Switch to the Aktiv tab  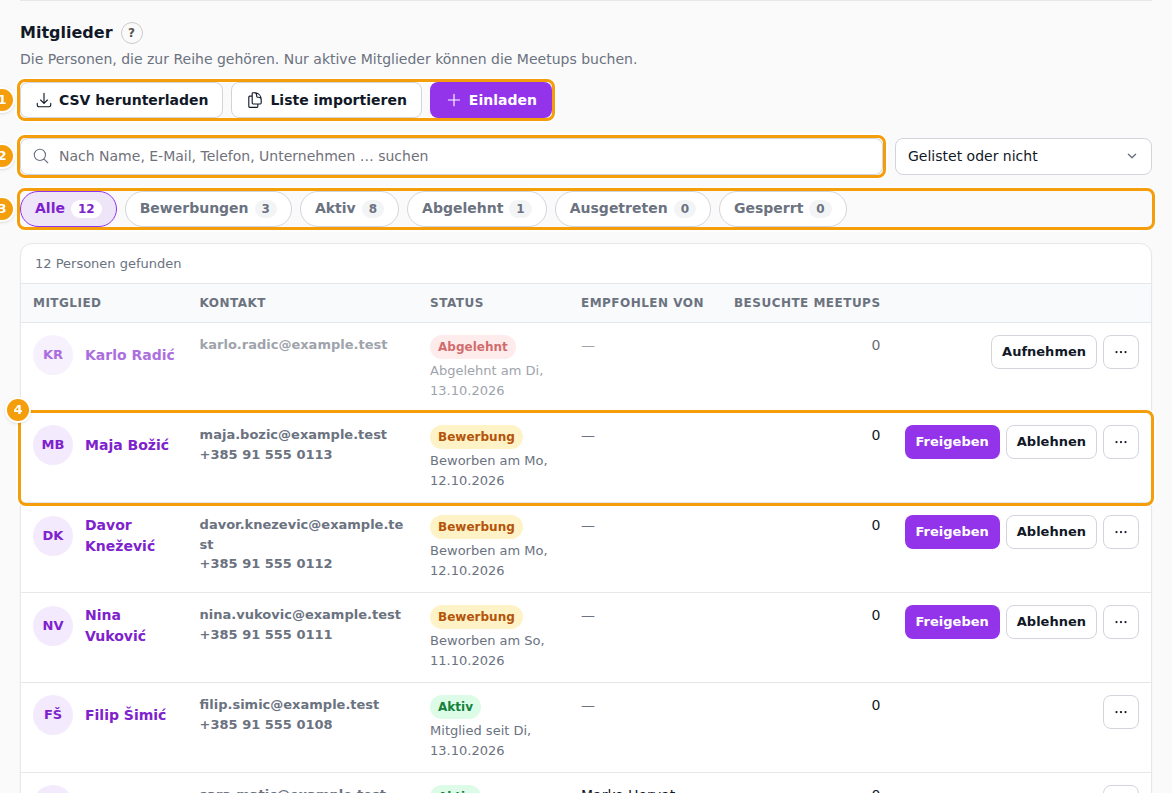click(349, 209)
